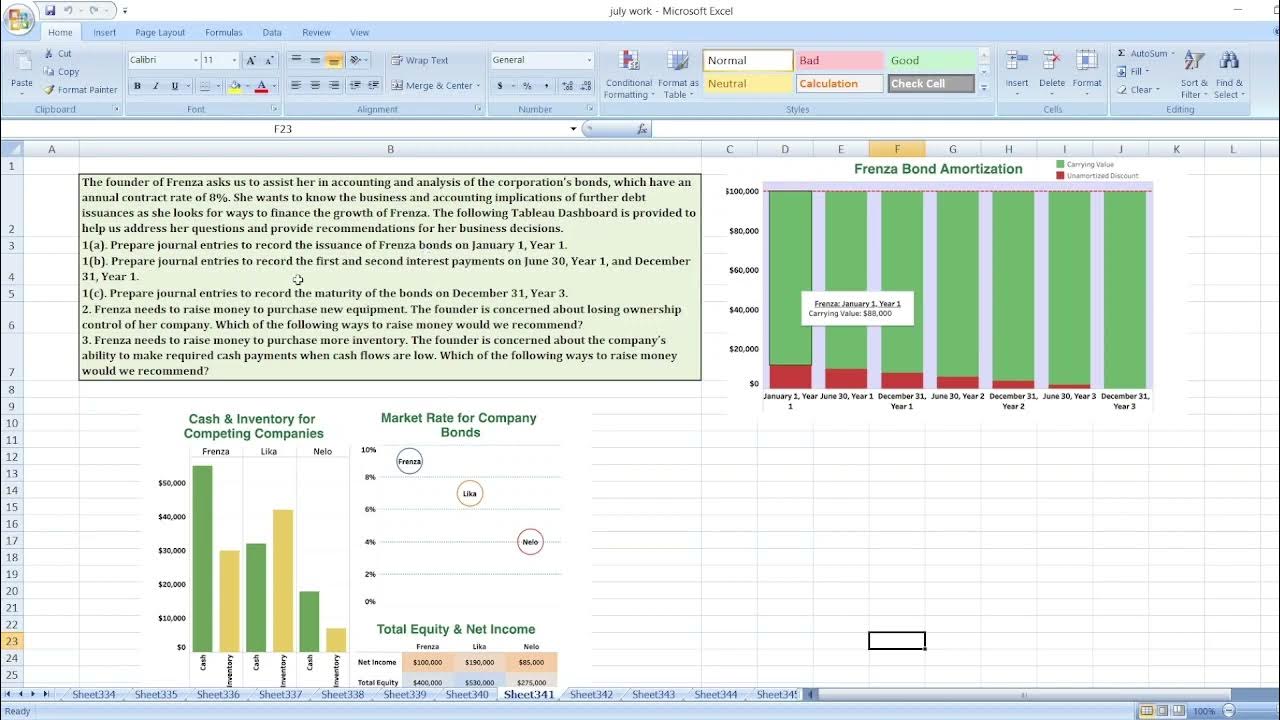Increase font size with Grow Font
Screen dimensions: 1280x720
251,60
